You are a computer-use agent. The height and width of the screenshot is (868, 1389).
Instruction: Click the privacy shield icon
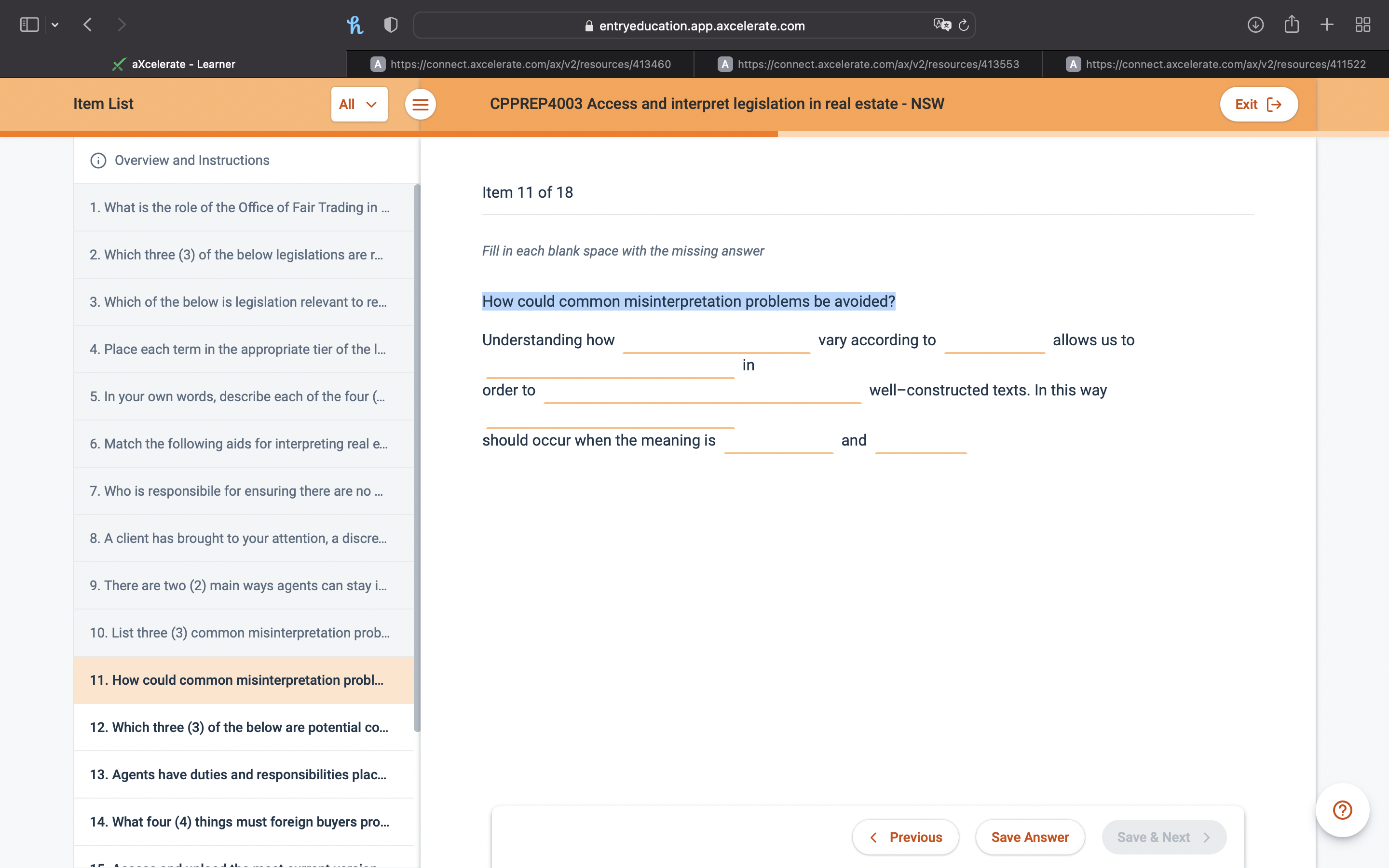[x=391, y=25]
